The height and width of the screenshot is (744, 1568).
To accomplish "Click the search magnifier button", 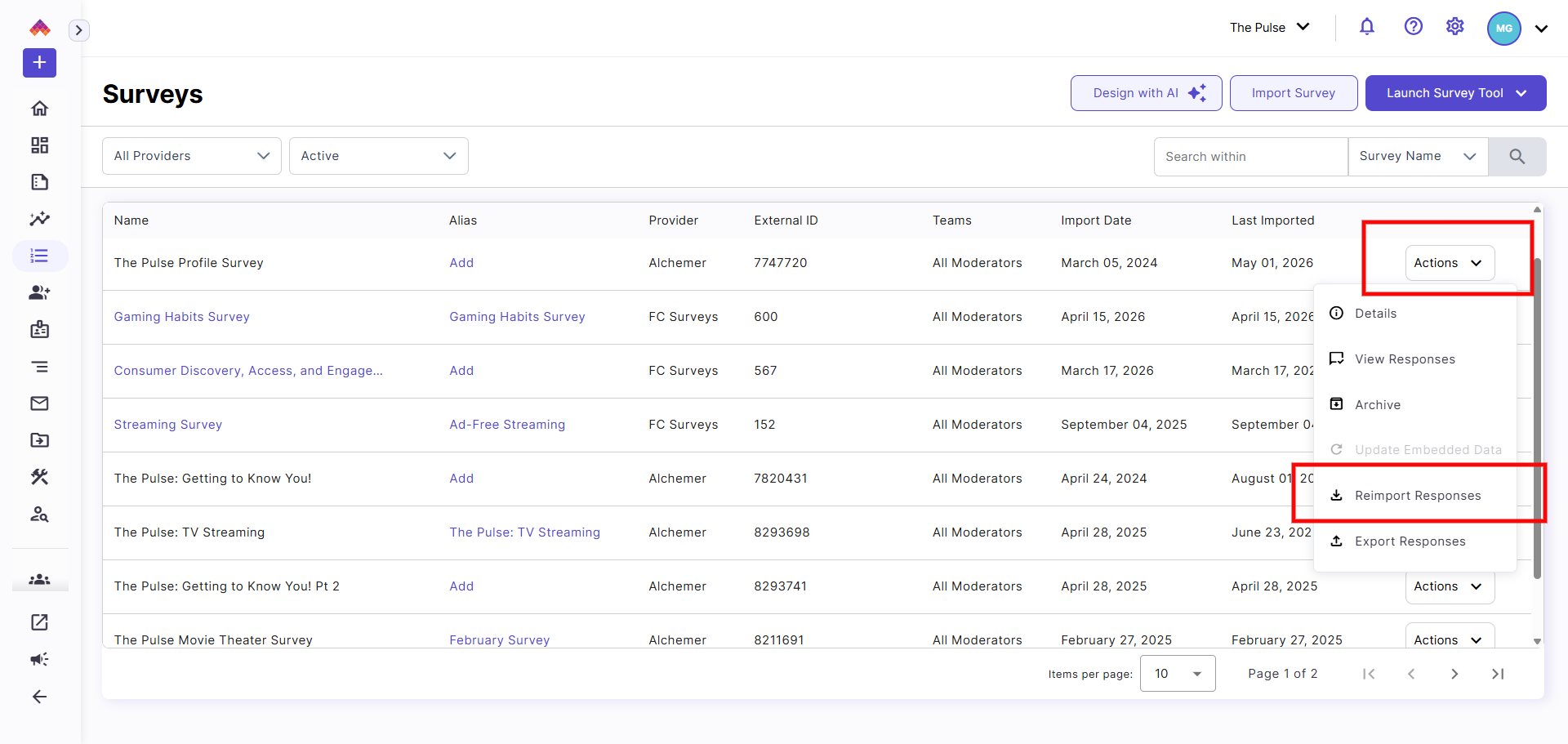I will (1517, 157).
